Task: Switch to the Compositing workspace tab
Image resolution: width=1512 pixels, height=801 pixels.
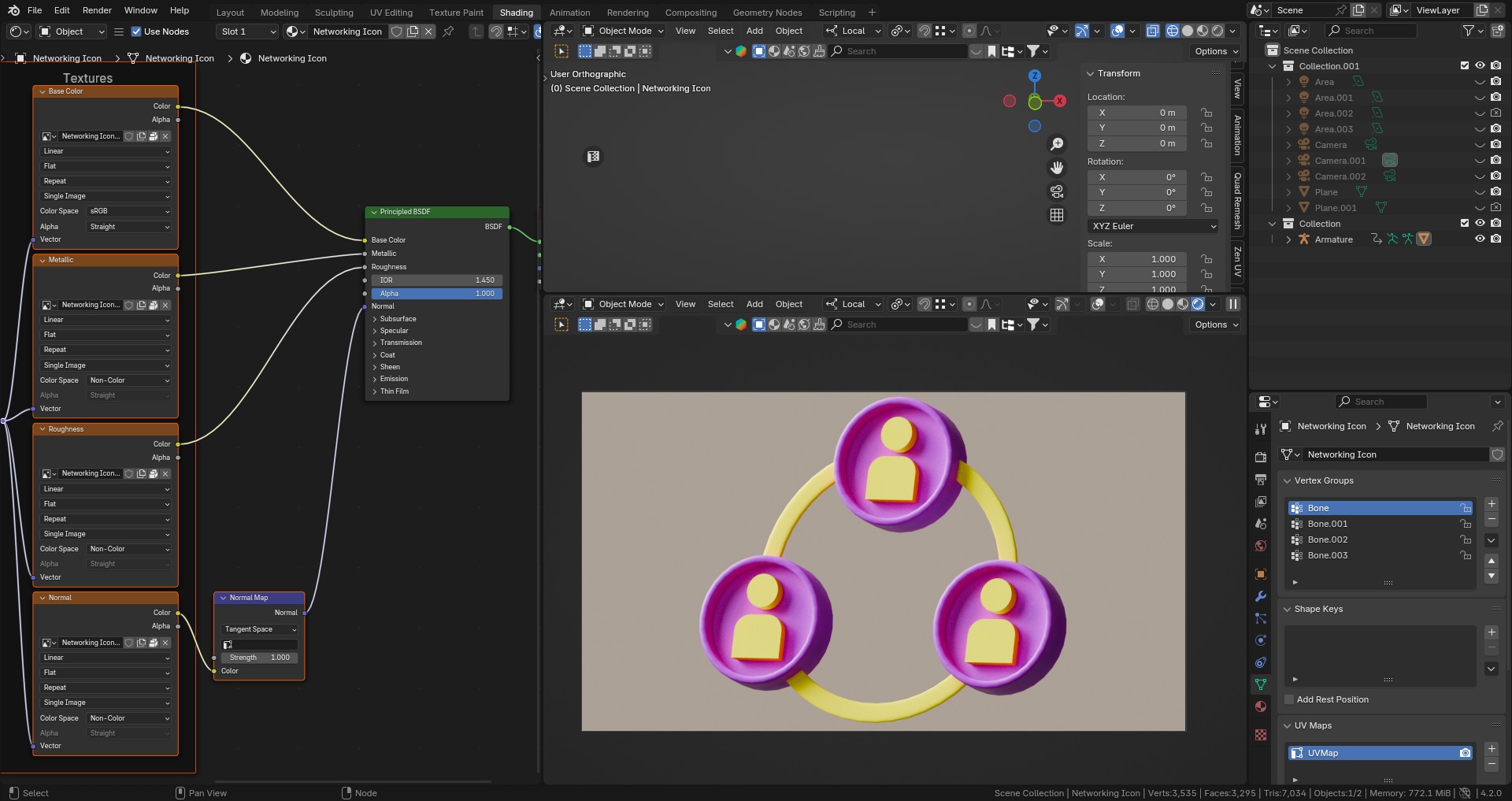Action: [691, 13]
